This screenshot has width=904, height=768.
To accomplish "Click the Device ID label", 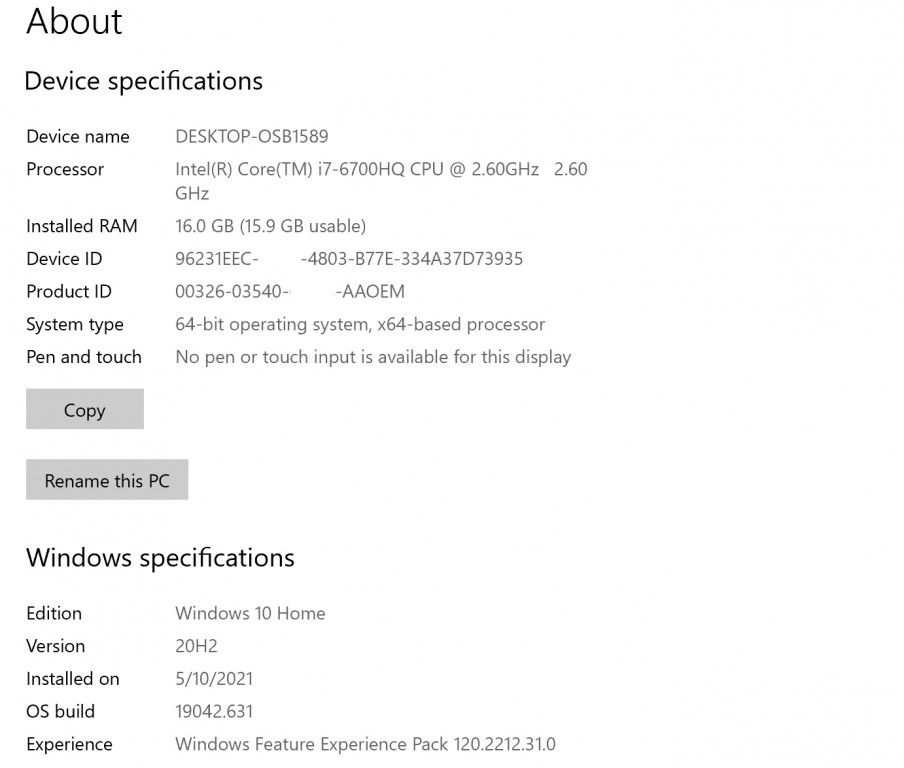I will coord(64,259).
